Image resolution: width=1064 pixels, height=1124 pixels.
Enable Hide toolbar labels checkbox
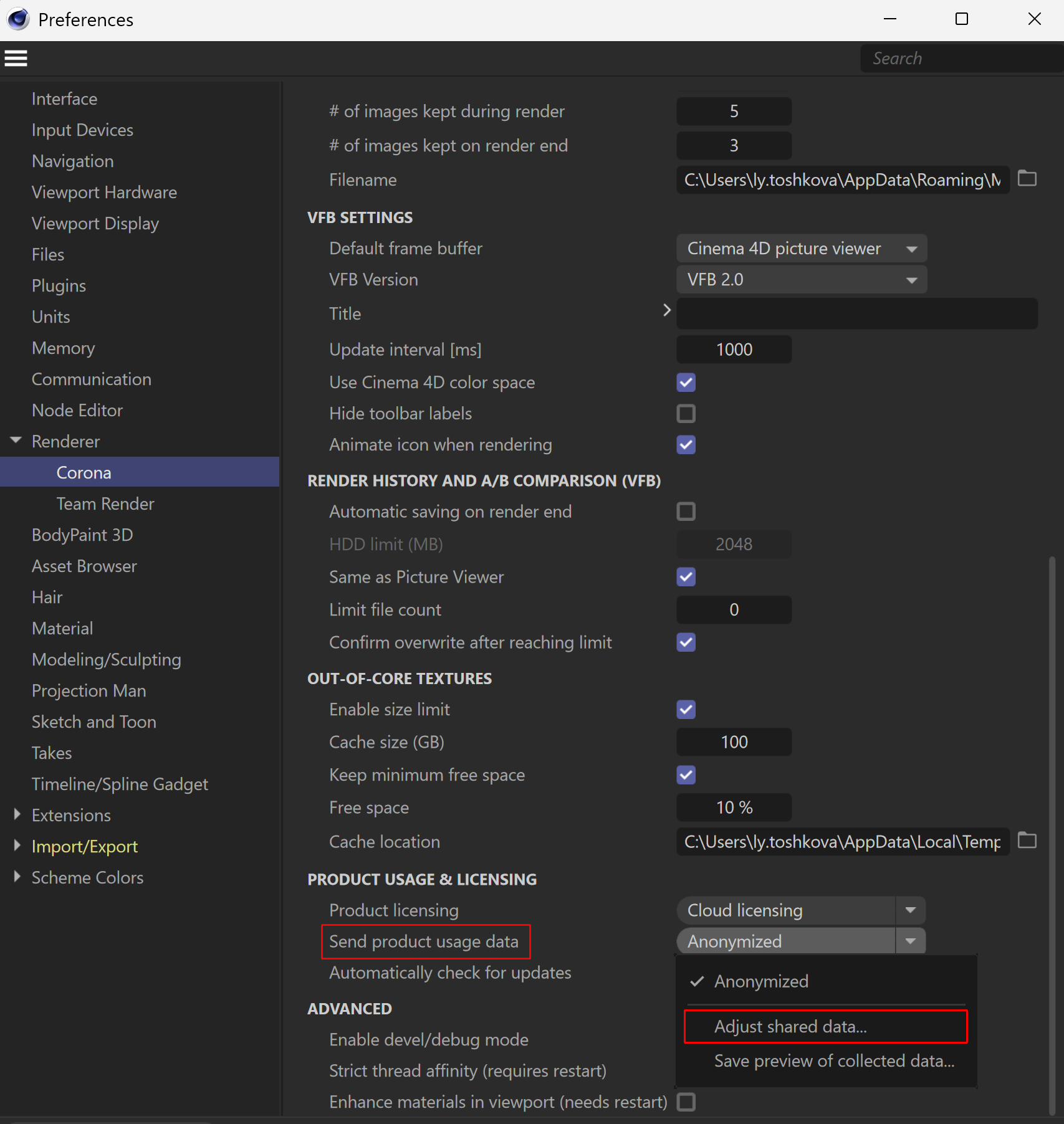click(686, 414)
